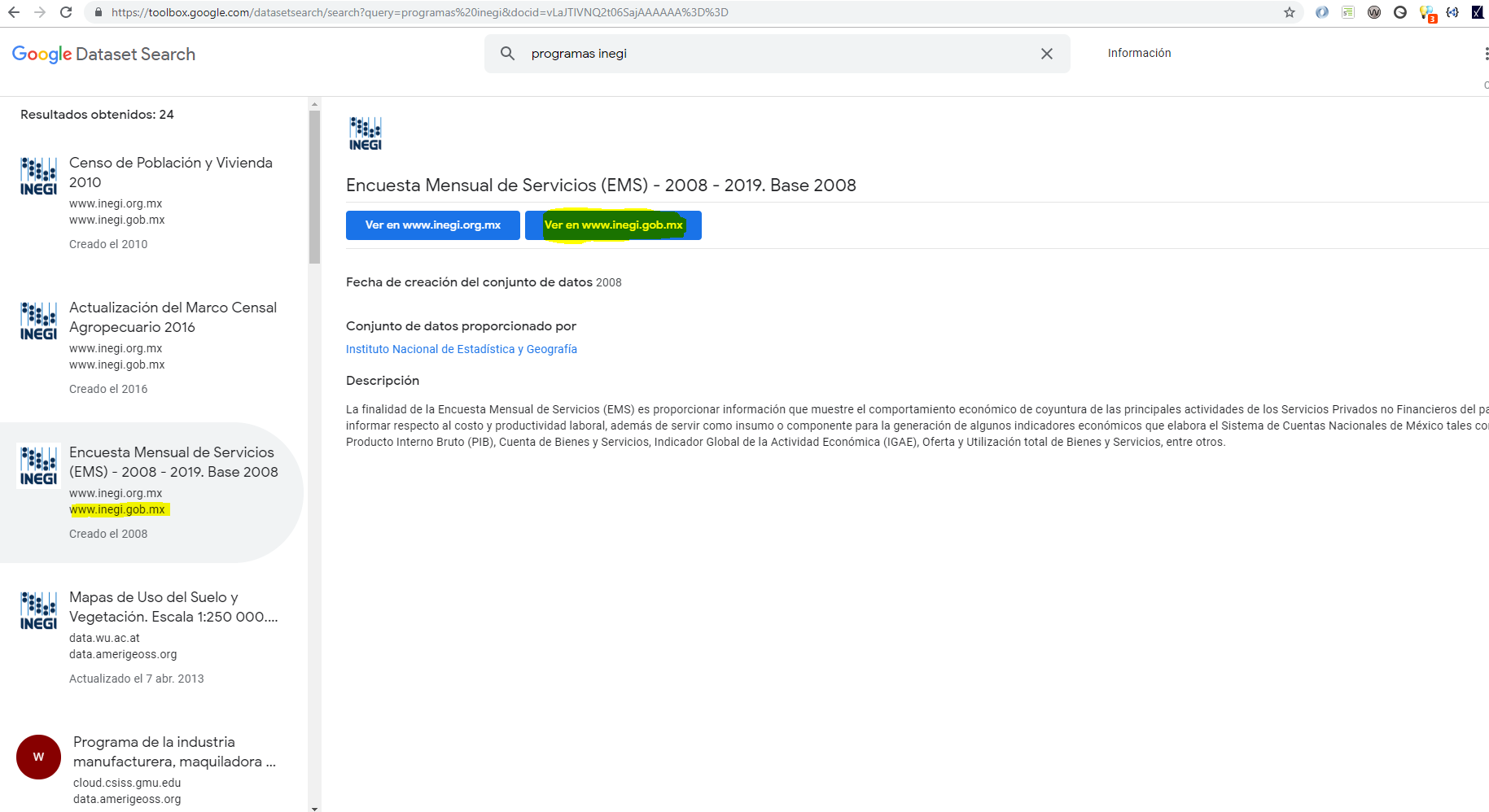Click INEGI logo beside Censo de Población result
The image size is (1489, 812).
coord(38,176)
